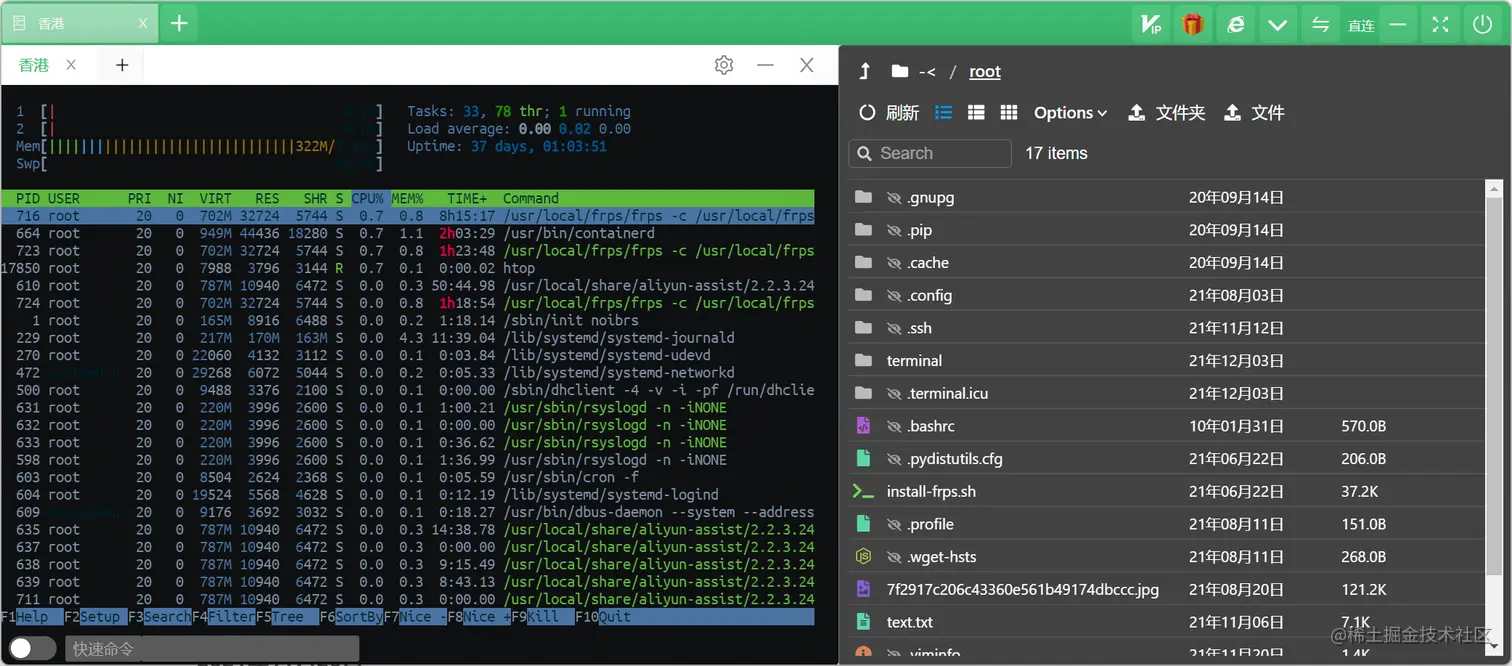Image resolution: width=1512 pixels, height=666 pixels.
Task: Open the .ssh folder
Action: 1166,328
